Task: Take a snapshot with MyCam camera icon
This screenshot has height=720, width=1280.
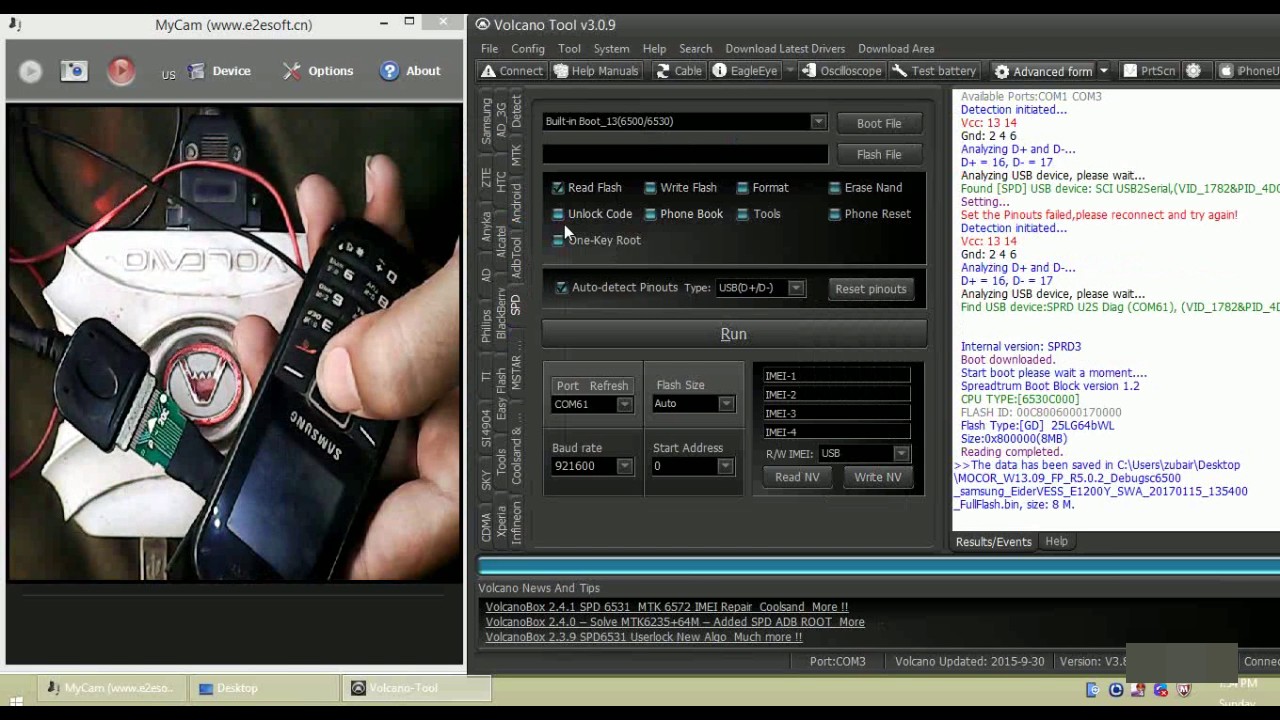Action: pos(74,71)
